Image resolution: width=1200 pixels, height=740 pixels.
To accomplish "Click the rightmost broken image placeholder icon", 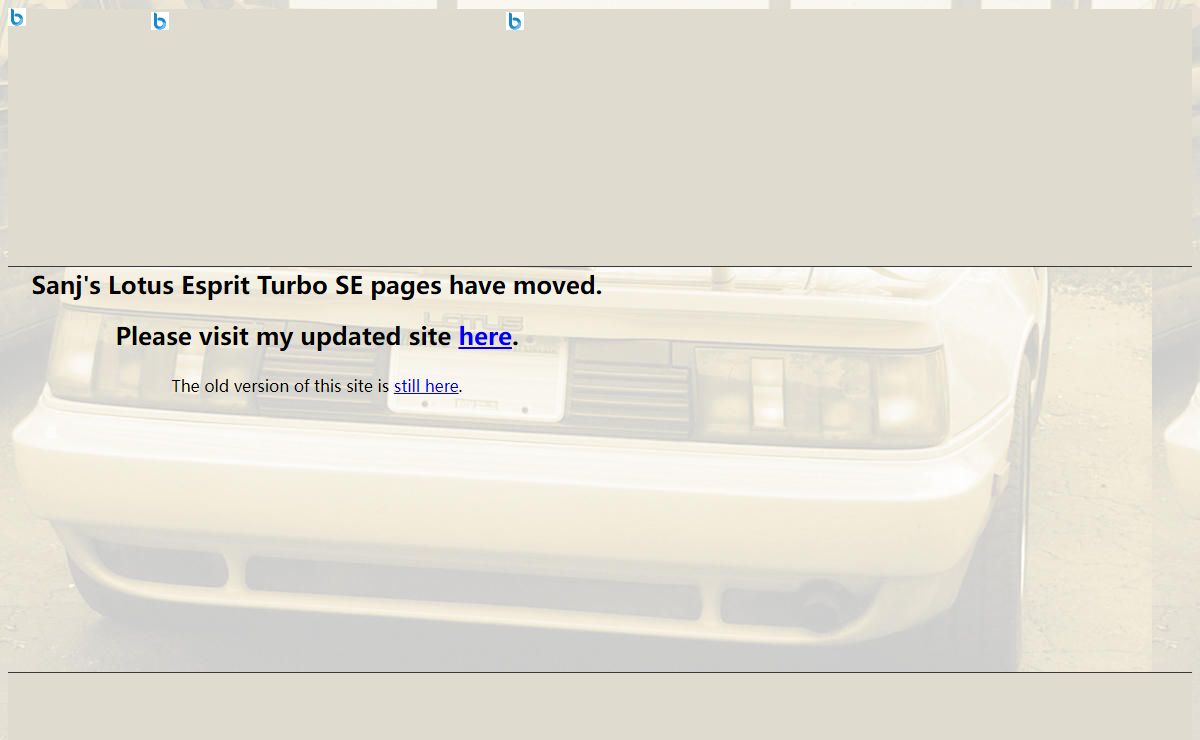I will click(x=515, y=21).
